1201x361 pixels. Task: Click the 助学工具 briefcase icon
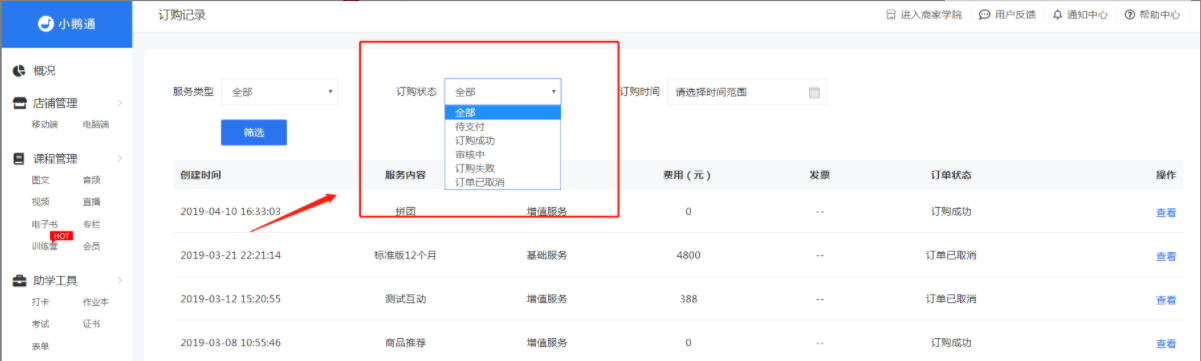click(19, 281)
